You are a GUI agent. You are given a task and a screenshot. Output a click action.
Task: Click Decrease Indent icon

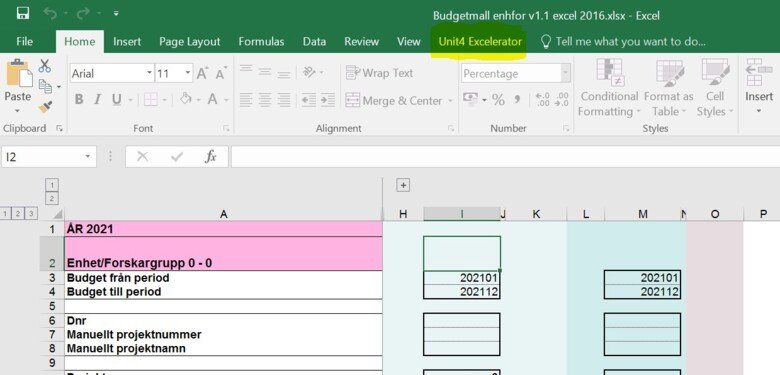click(x=308, y=100)
